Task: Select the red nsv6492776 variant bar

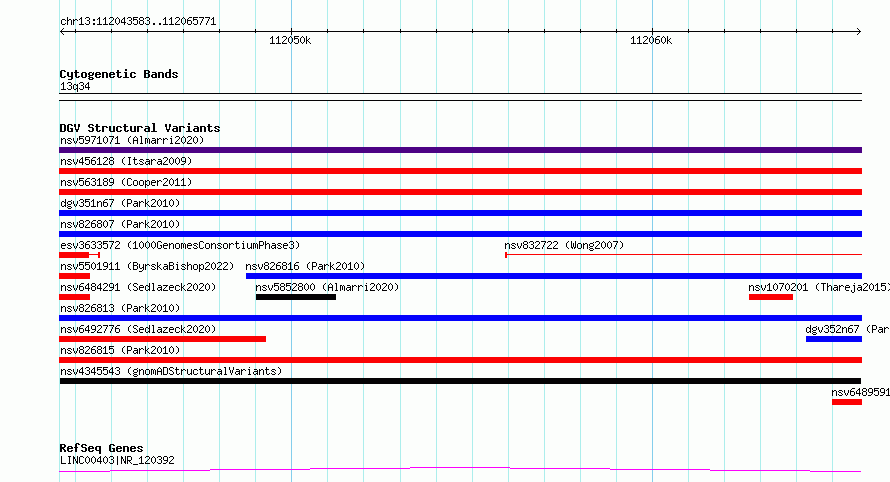Action: pos(162,339)
